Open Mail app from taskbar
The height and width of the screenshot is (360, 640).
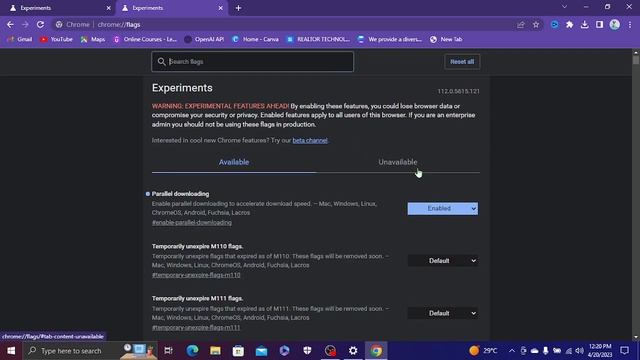click(x=262, y=351)
